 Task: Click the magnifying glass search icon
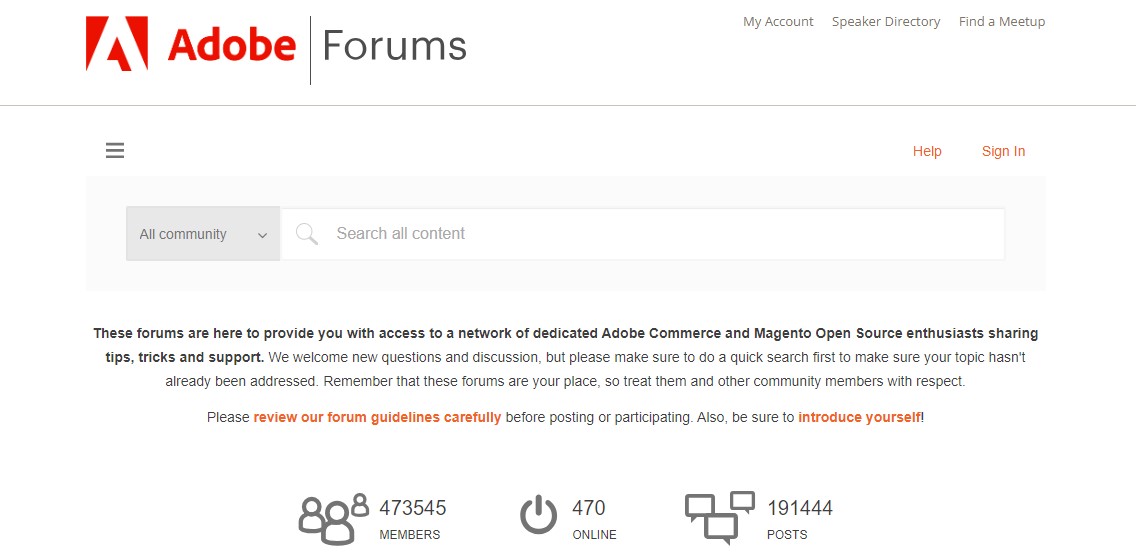pos(307,234)
